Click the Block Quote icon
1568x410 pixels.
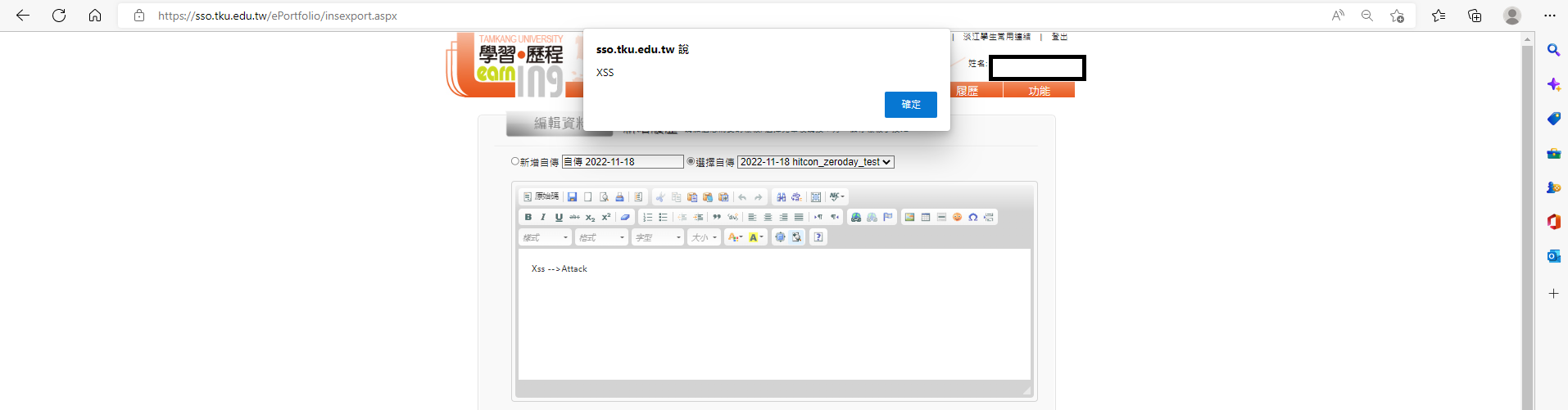point(717,217)
